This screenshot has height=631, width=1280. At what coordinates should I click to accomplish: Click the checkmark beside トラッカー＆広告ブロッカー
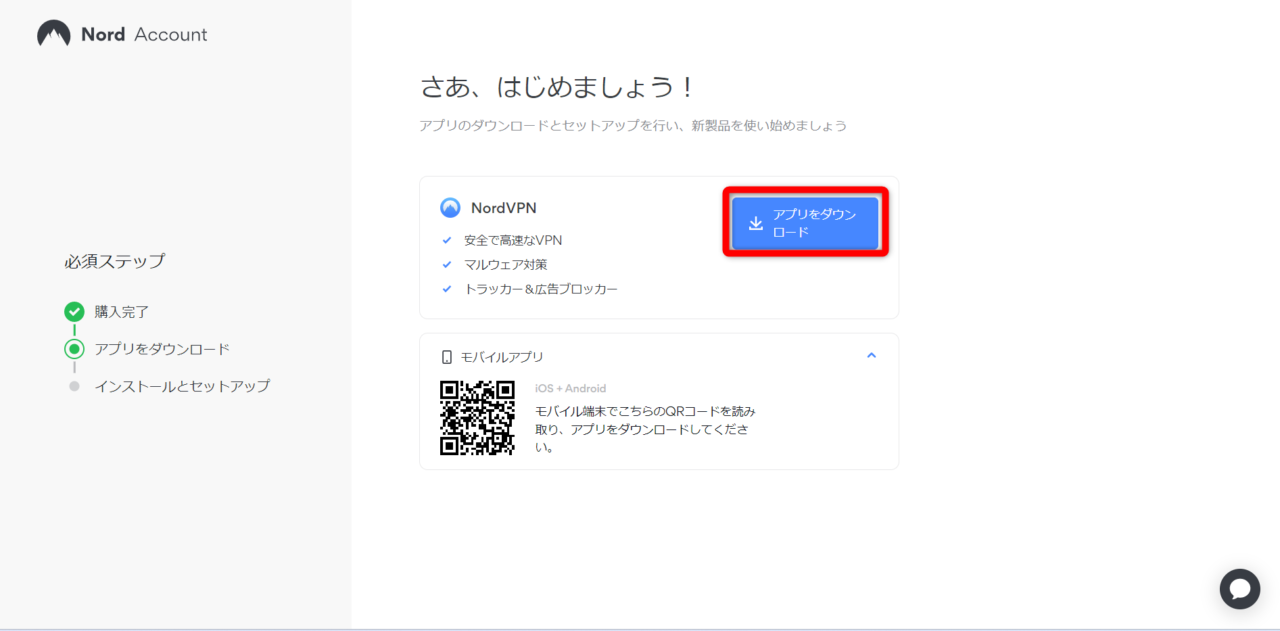click(x=447, y=289)
